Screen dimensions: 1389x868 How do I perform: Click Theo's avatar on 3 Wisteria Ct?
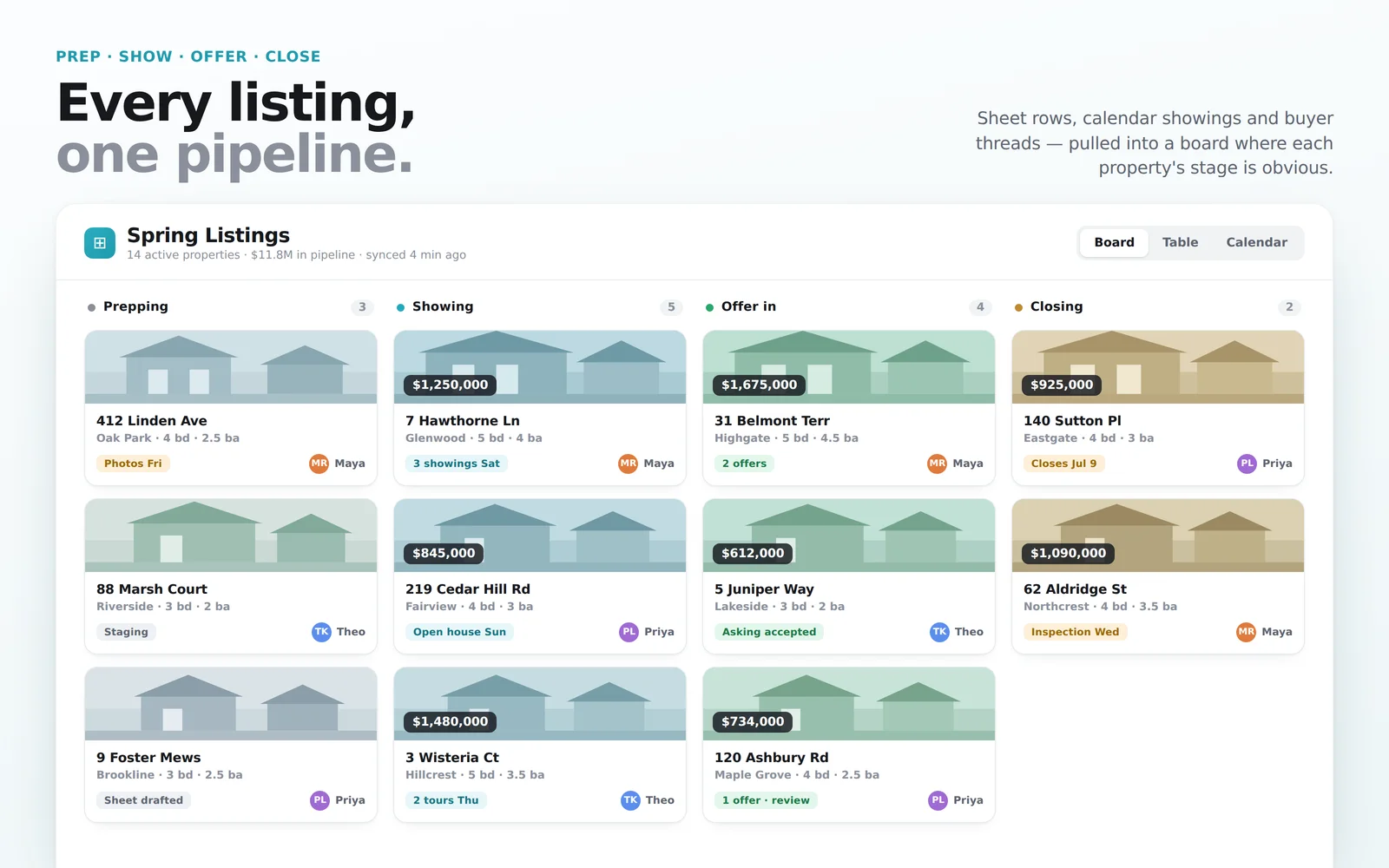point(630,800)
